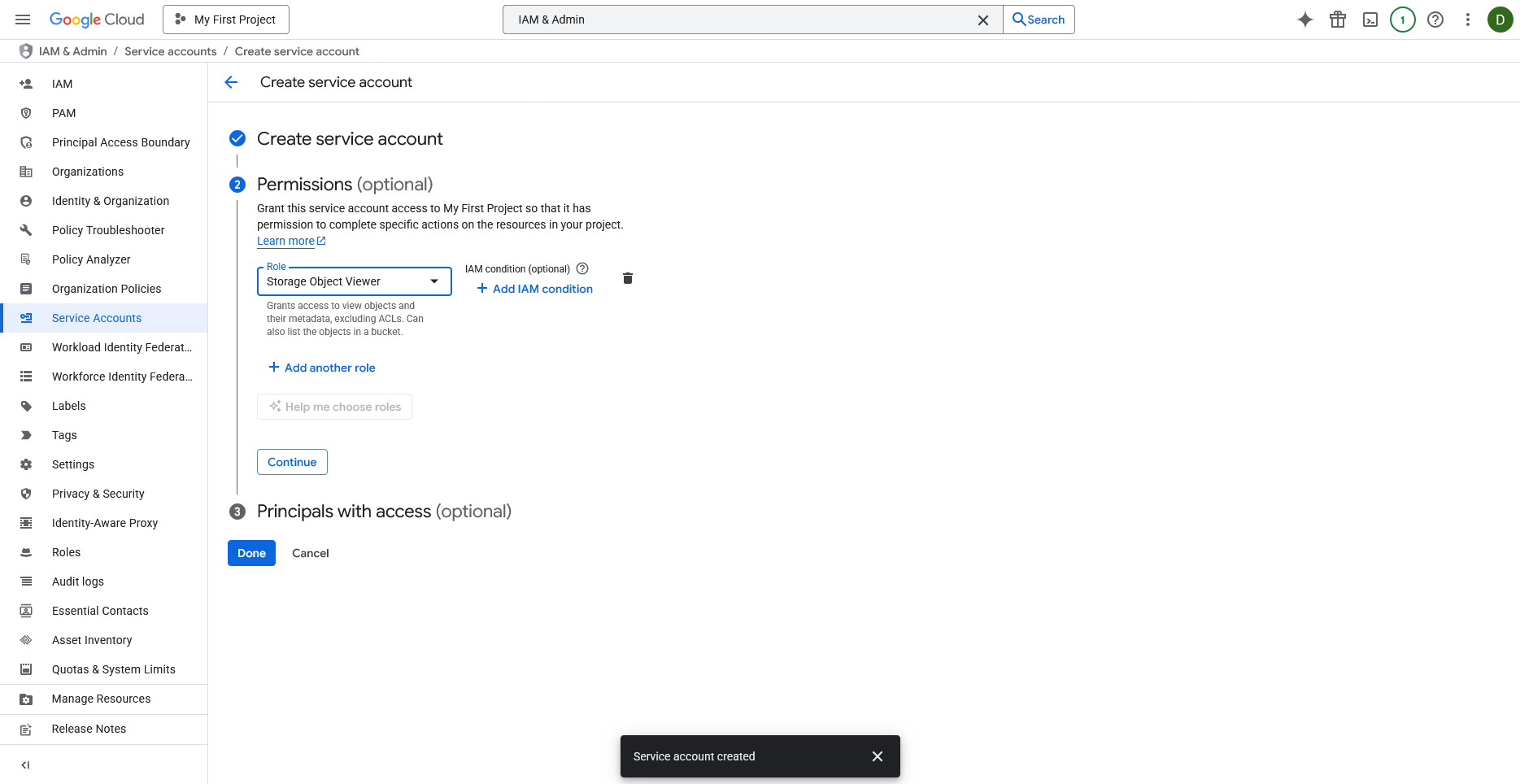Delete the Storage Object Viewer role
The image size is (1520, 784).
628,278
